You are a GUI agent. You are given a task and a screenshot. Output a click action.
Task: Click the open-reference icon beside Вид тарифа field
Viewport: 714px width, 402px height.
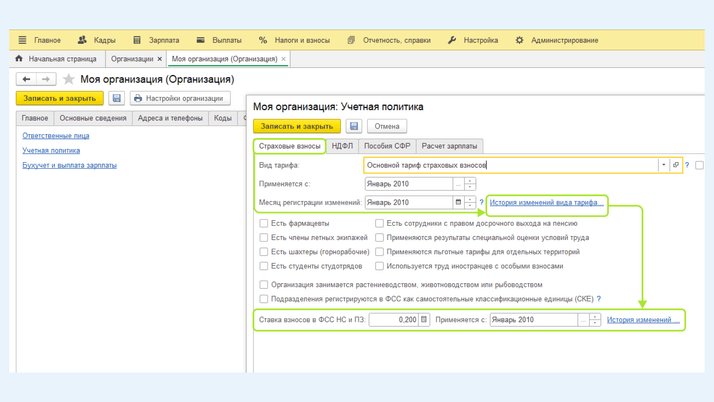676,165
